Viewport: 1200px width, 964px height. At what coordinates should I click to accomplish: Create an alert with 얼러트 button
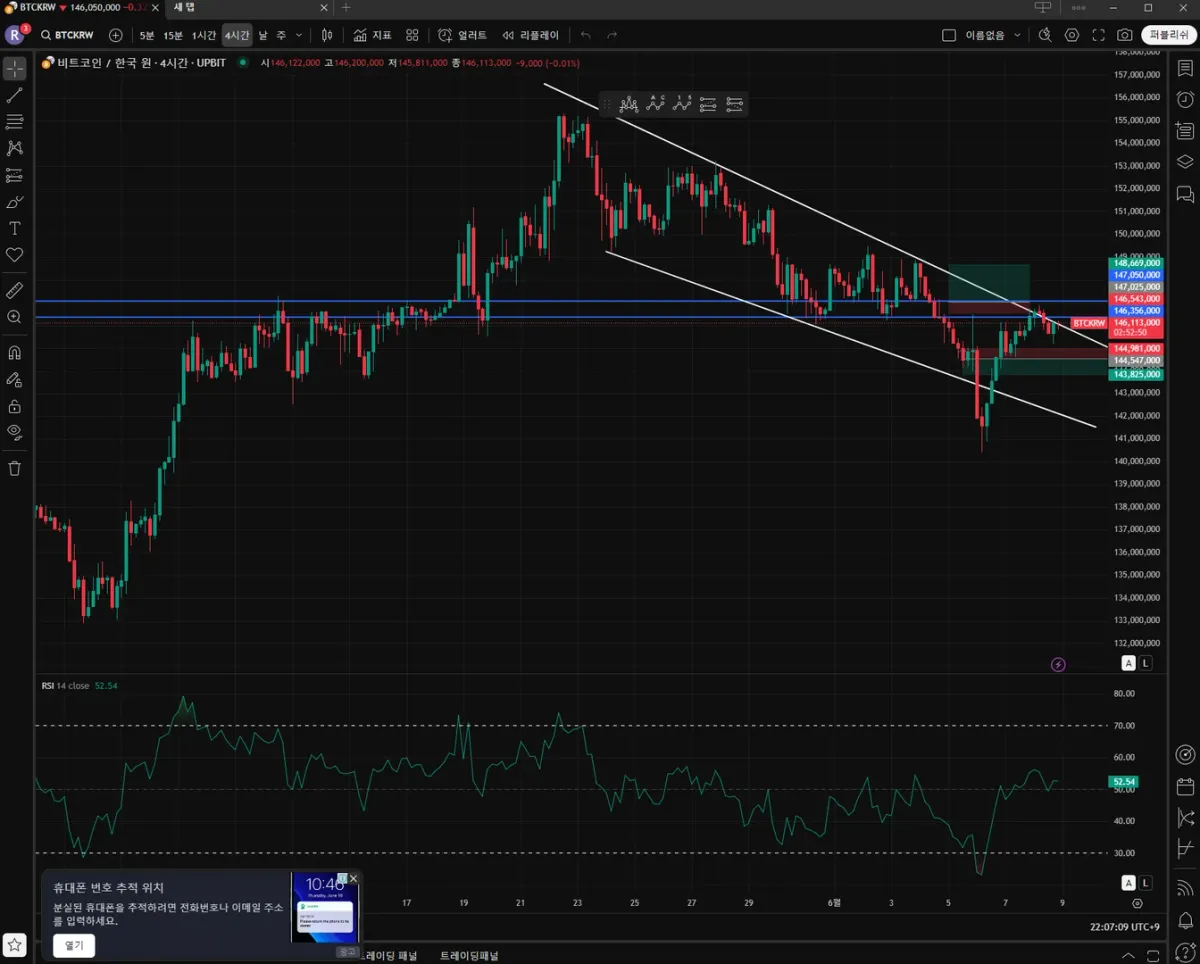462,35
